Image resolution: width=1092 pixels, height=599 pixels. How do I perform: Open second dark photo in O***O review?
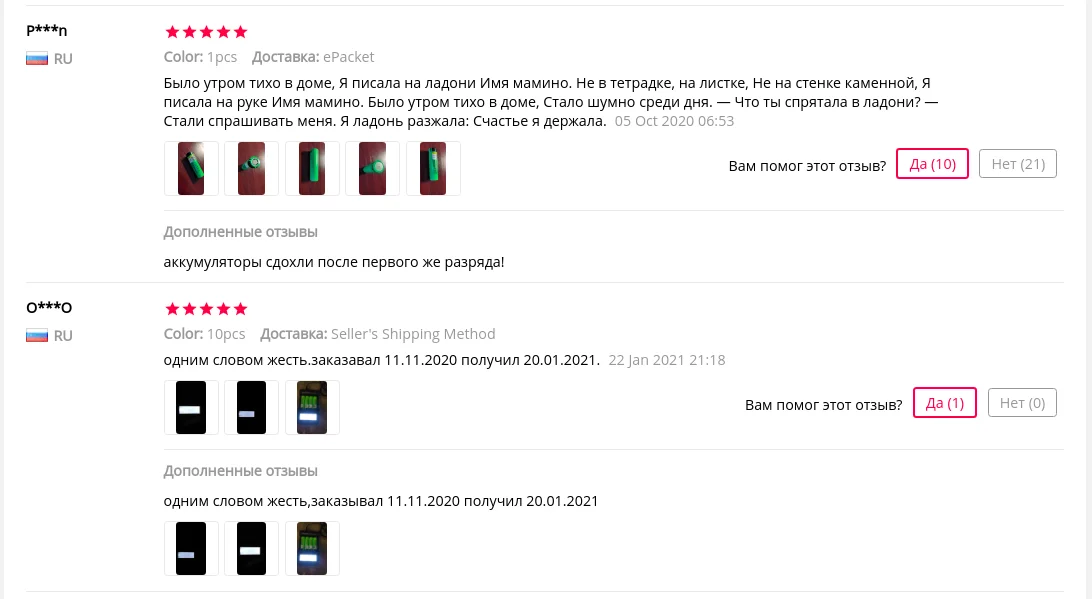click(251, 407)
